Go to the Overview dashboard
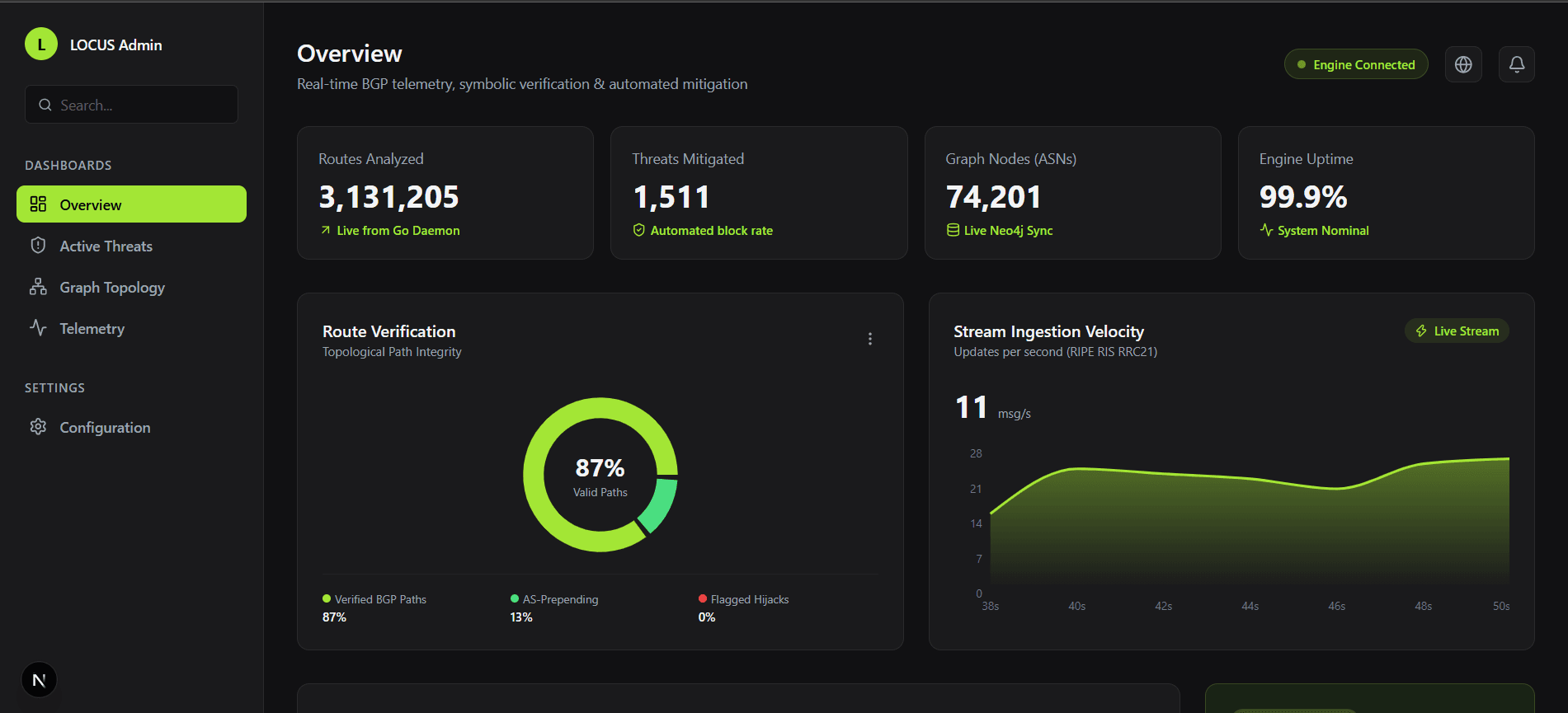Image resolution: width=1568 pixels, height=713 pixels. point(131,204)
